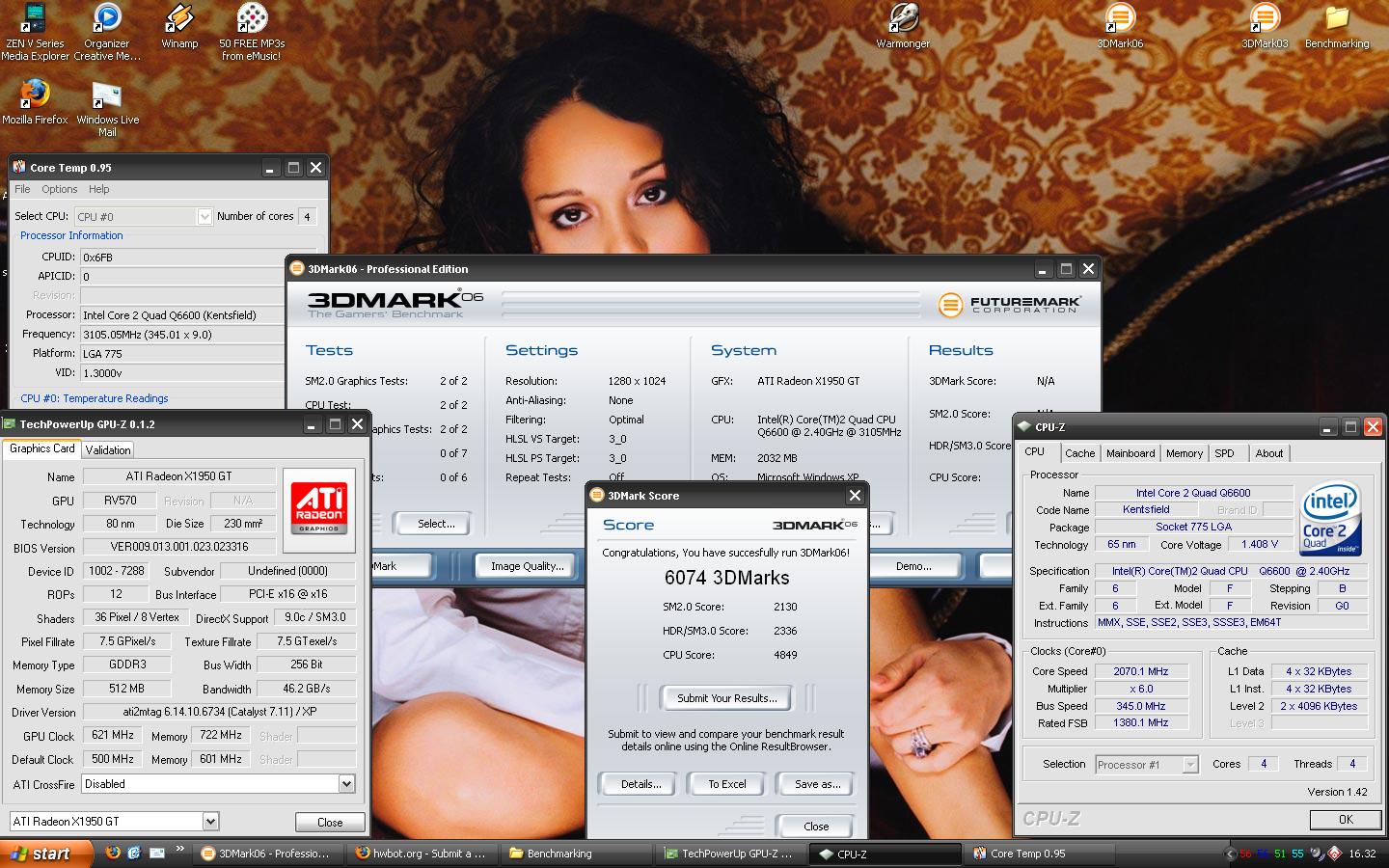The image size is (1389, 868).
Task: Click the CPU-Z title bar icon
Action: pyautogui.click(x=1024, y=426)
